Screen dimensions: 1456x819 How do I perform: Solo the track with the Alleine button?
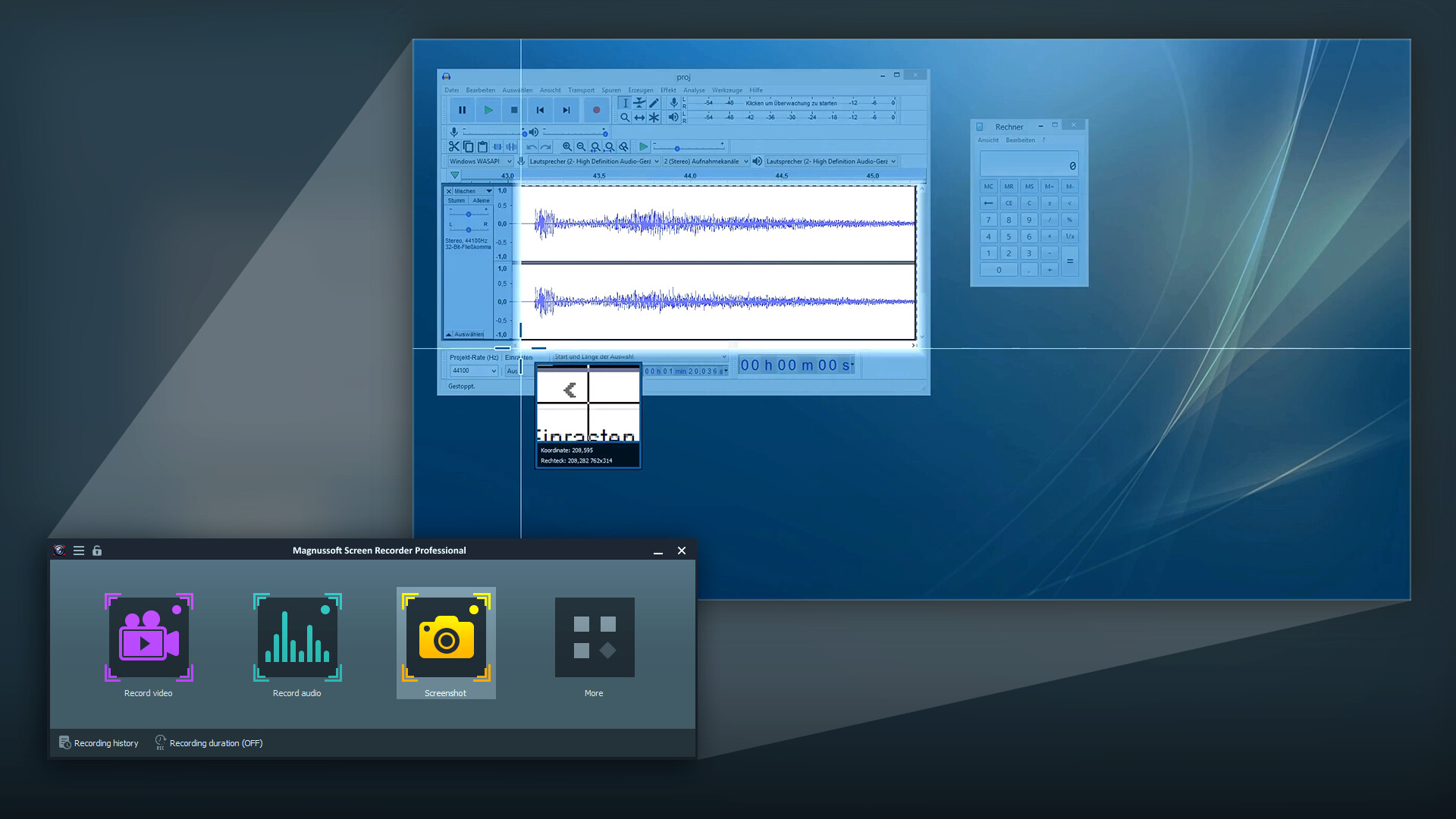coord(480,201)
